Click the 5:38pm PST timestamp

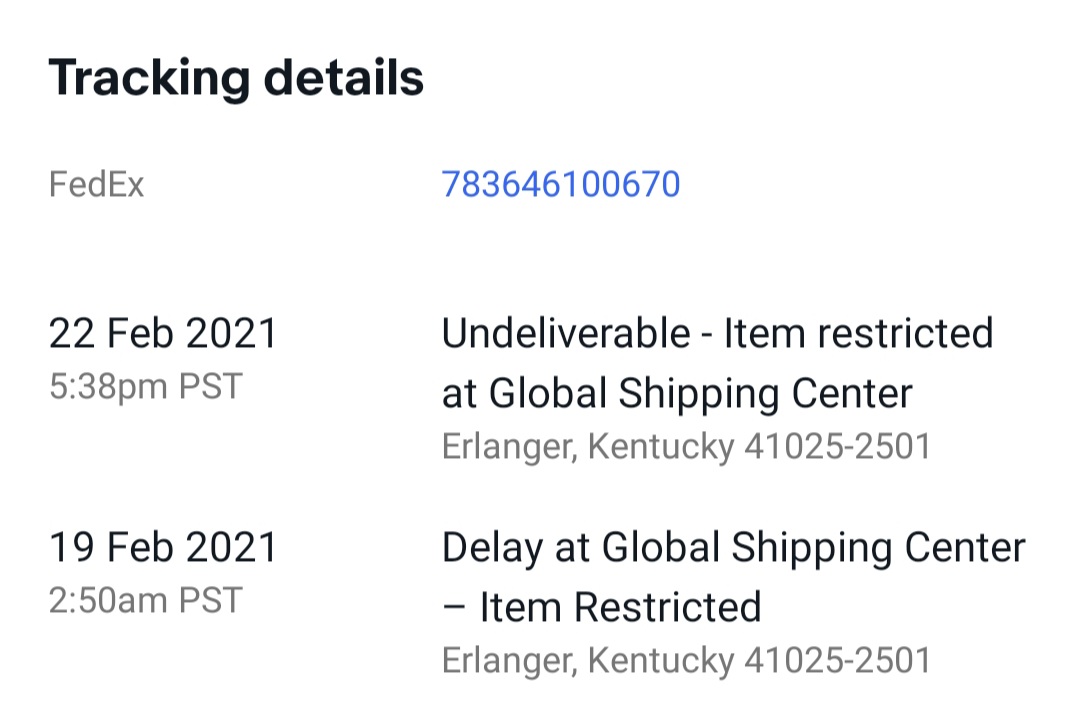pyautogui.click(x=145, y=386)
